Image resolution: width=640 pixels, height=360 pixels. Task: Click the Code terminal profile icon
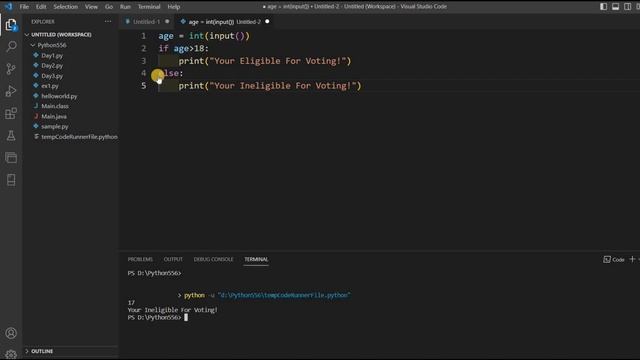click(607, 259)
